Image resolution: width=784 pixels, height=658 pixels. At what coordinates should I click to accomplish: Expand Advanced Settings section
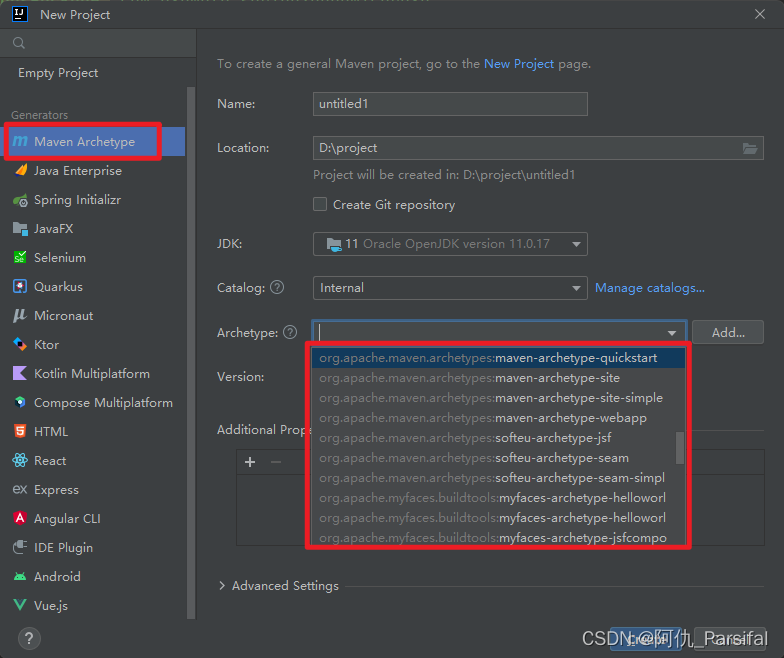[x=222, y=586]
